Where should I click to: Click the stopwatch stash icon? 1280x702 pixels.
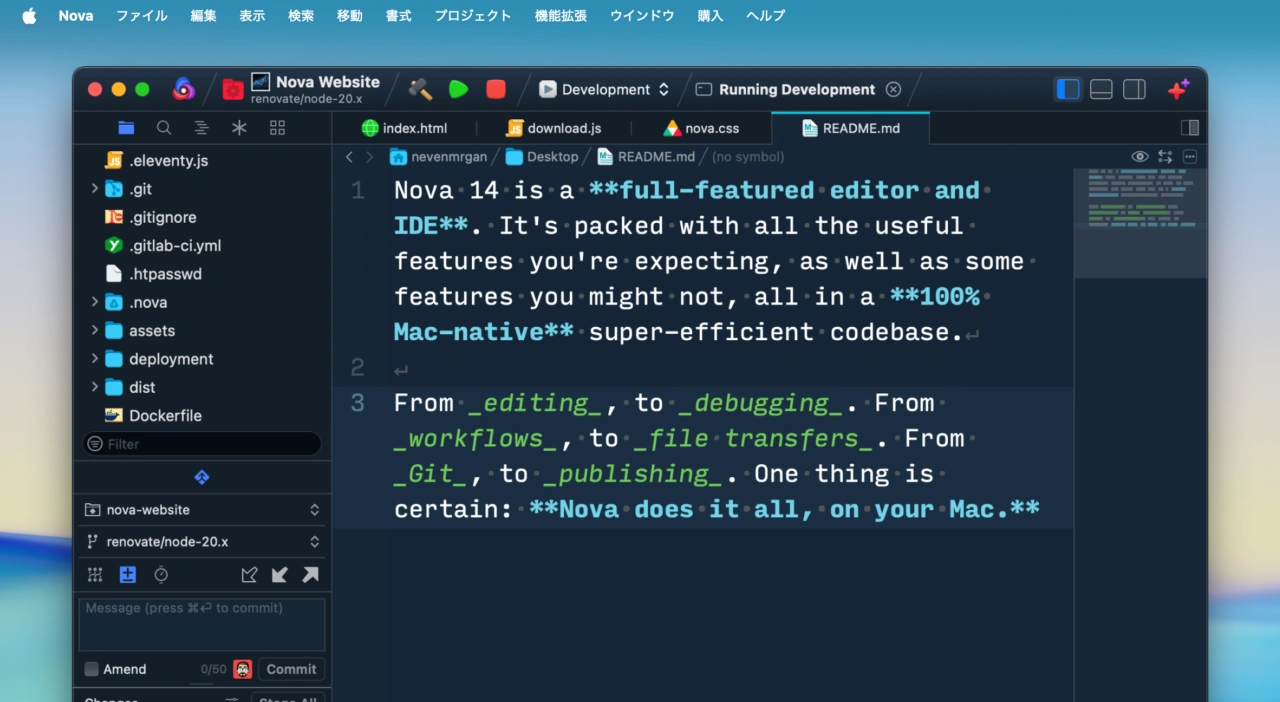point(161,575)
